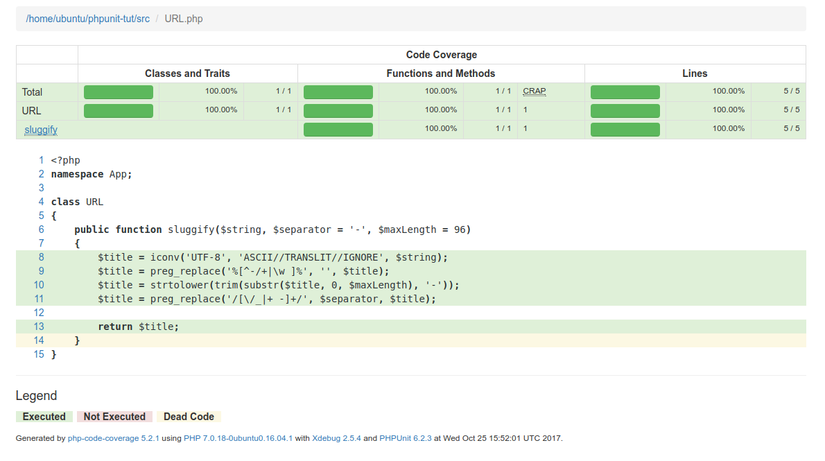Click the '<?php' opening tag line
Viewport: 825px width, 461px height.
(x=66, y=161)
